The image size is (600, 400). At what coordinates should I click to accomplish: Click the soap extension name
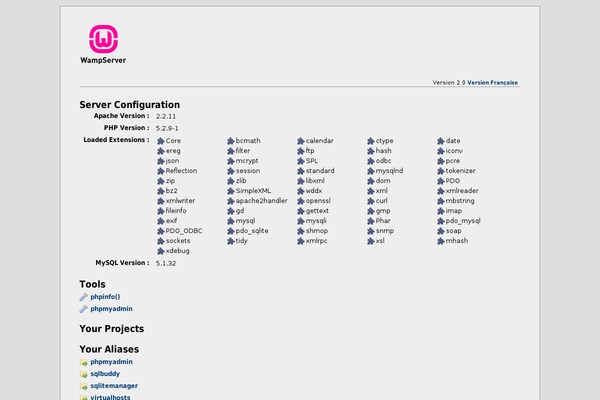[453, 231]
